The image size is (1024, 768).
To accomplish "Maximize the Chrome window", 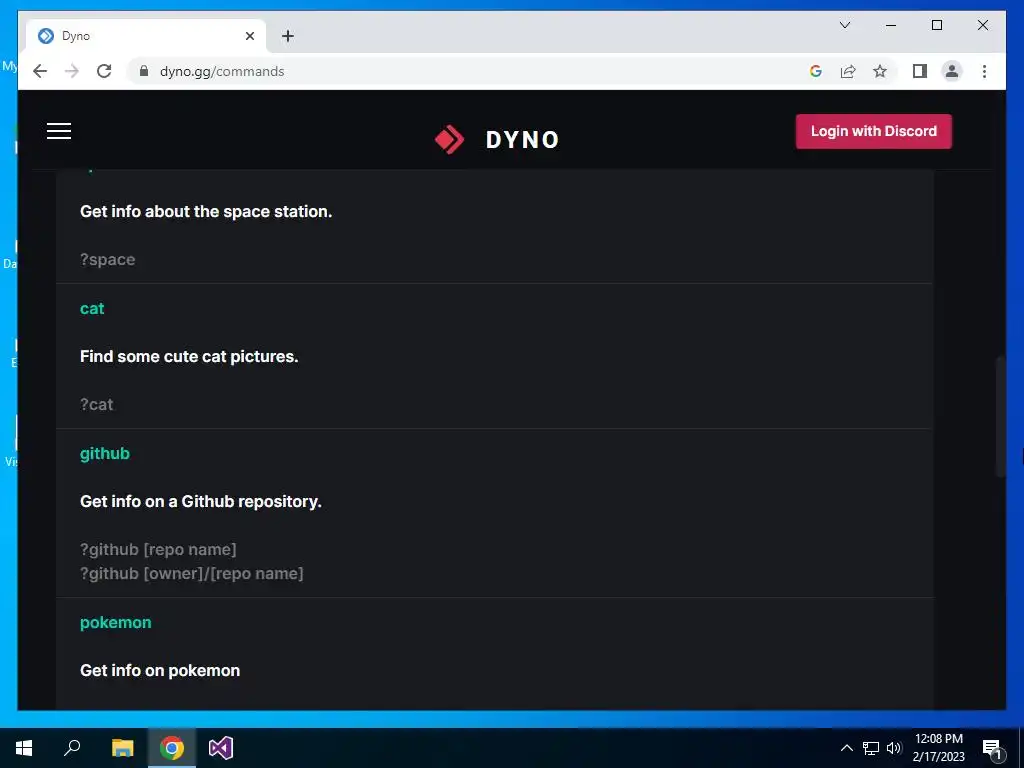I will click(x=936, y=25).
